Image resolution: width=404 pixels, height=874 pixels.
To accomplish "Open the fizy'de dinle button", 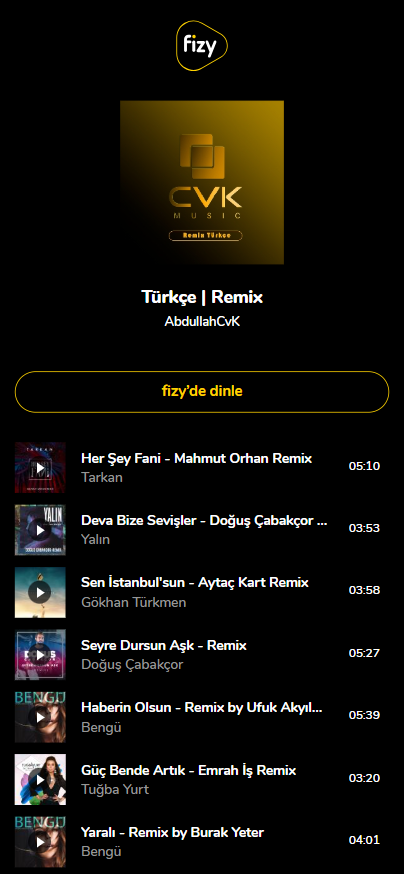I will pyautogui.click(x=202, y=392).
